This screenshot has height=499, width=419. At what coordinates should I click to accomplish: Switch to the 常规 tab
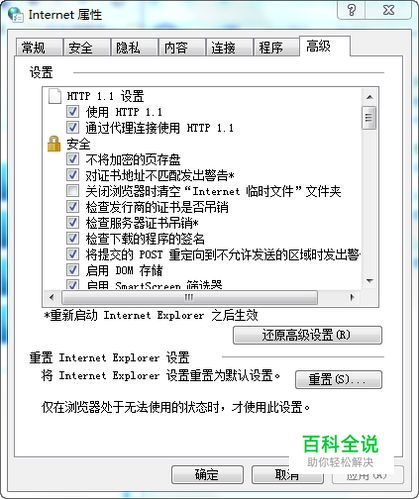point(33,48)
